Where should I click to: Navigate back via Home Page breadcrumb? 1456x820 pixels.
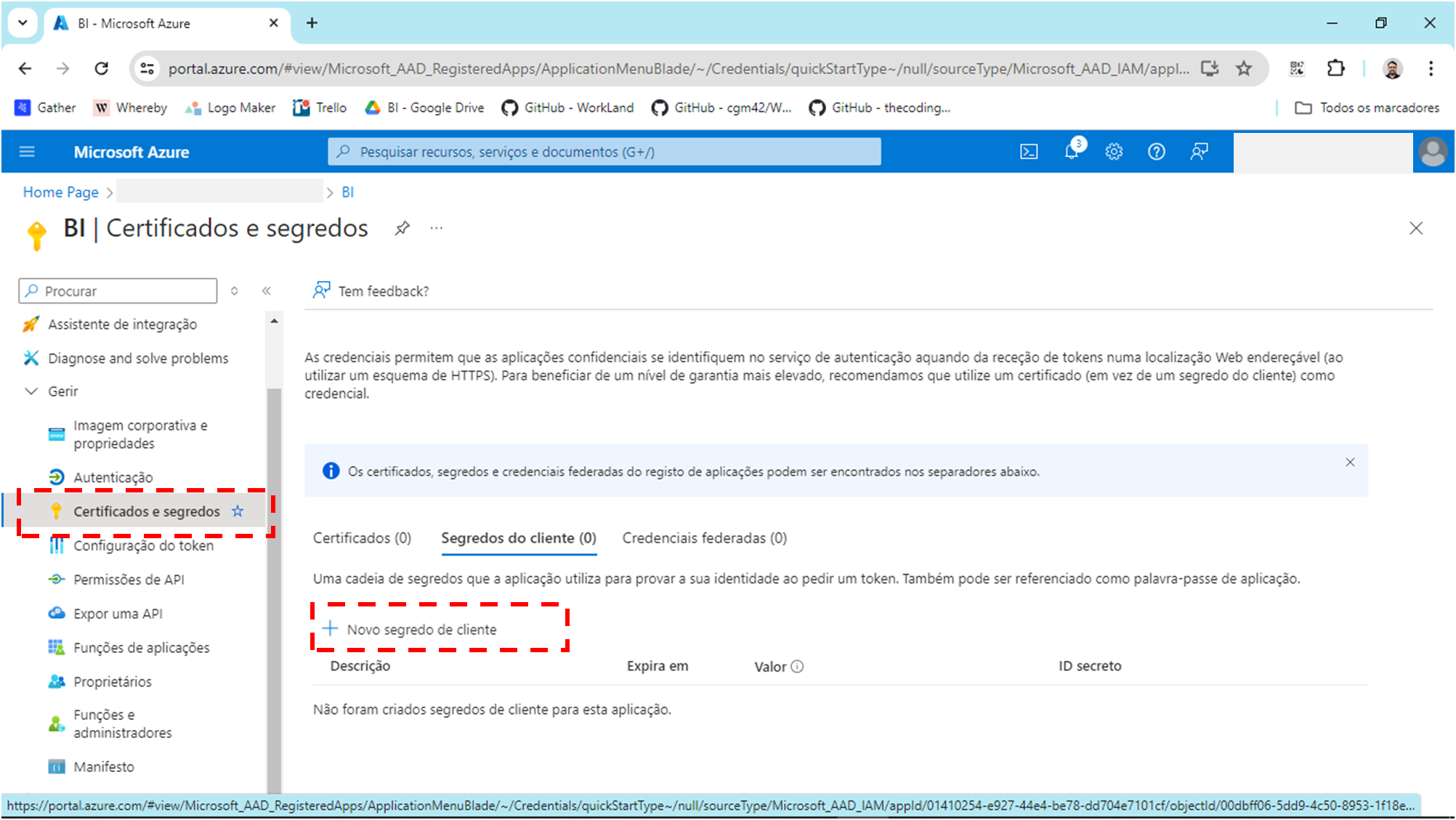[x=60, y=192]
